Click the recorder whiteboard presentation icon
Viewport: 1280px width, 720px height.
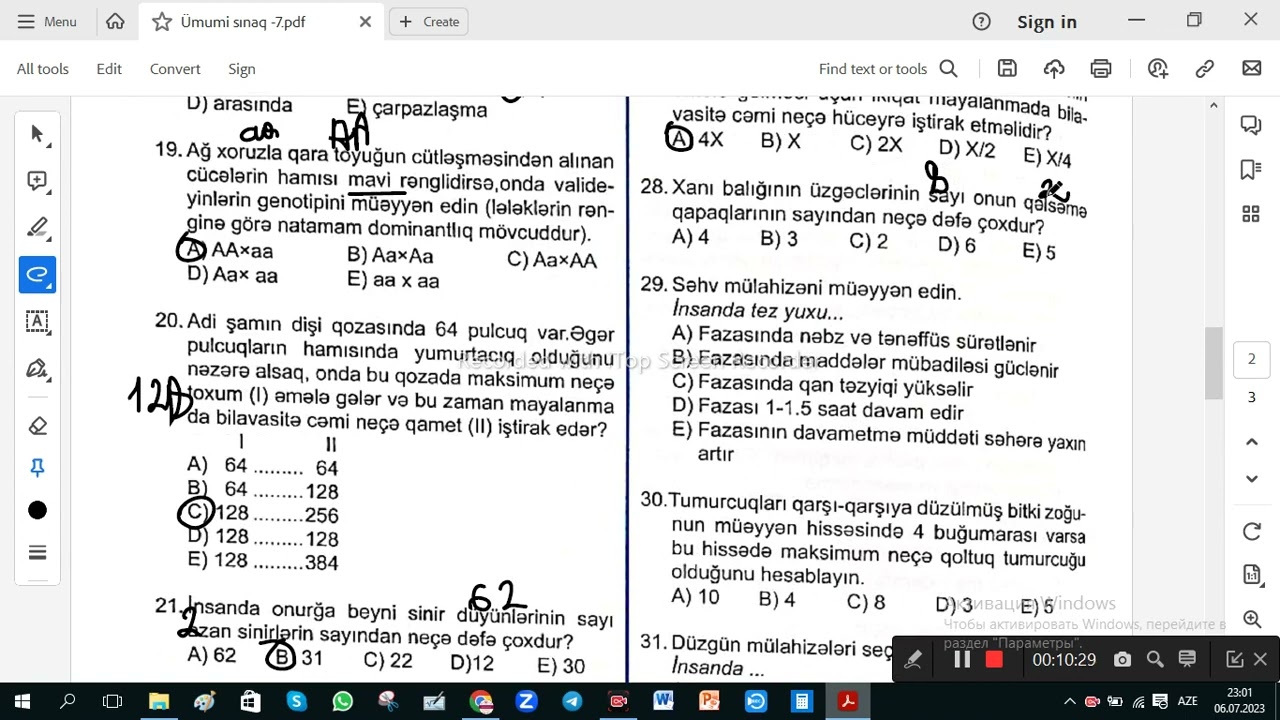[1187, 659]
